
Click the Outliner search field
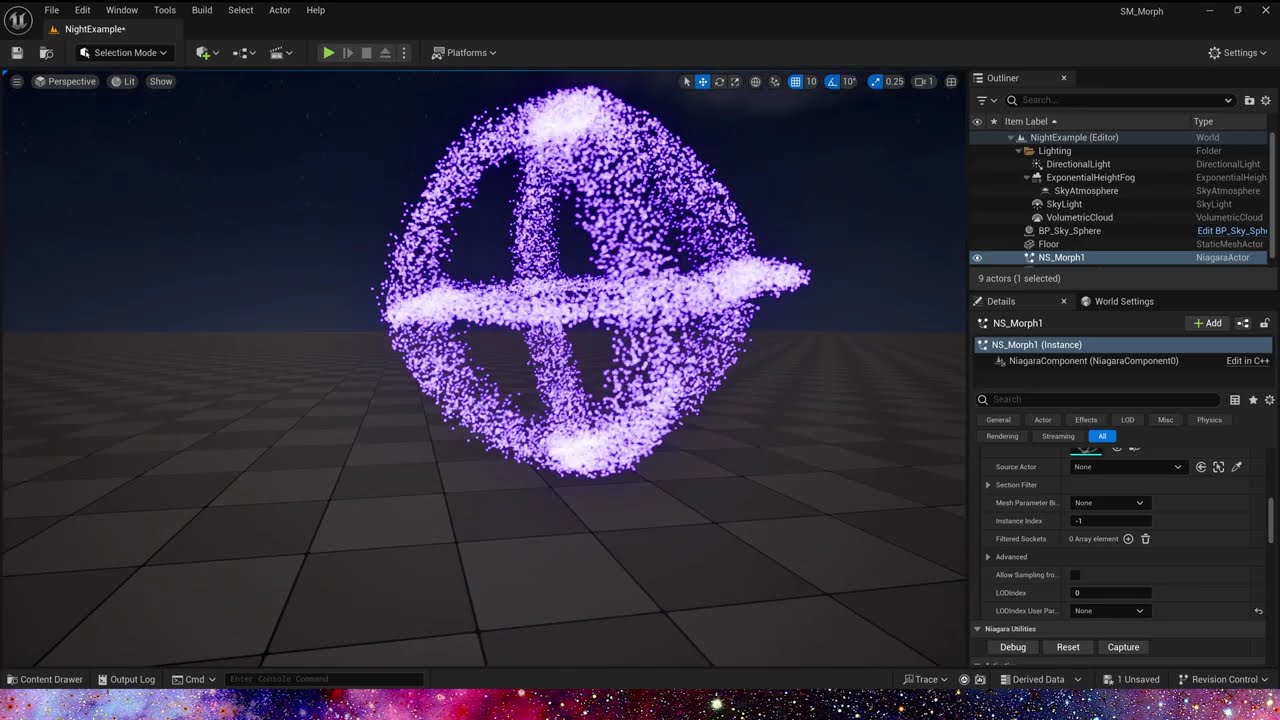(1120, 100)
